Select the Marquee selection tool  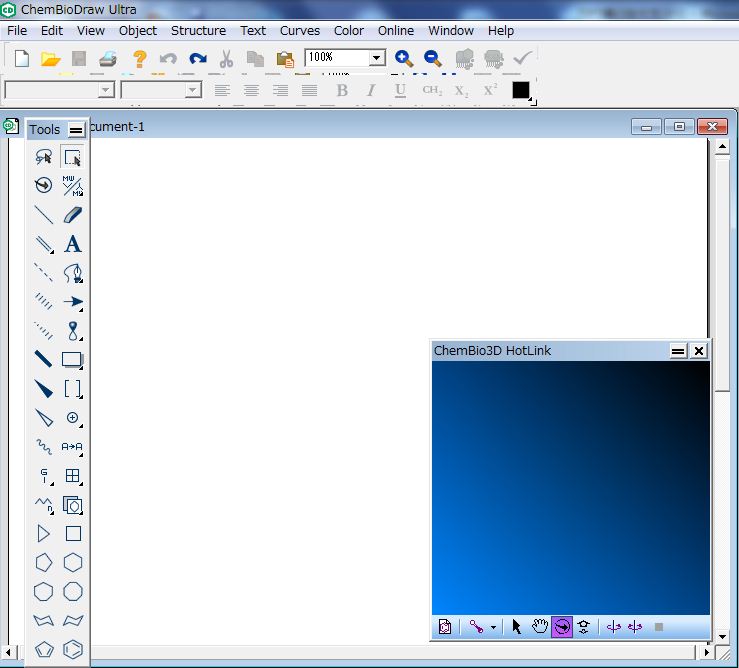(x=73, y=157)
